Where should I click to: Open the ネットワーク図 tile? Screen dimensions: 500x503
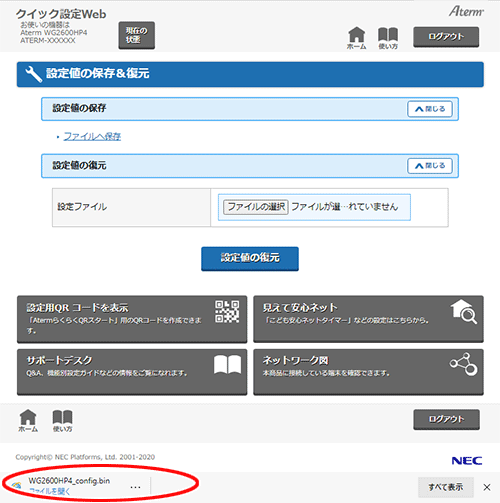[368, 372]
